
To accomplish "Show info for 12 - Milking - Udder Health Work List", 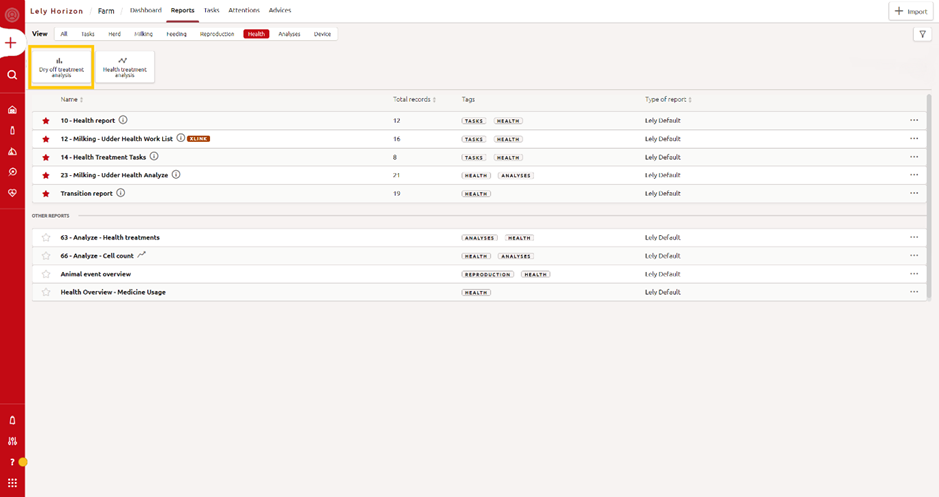I will [180, 138].
